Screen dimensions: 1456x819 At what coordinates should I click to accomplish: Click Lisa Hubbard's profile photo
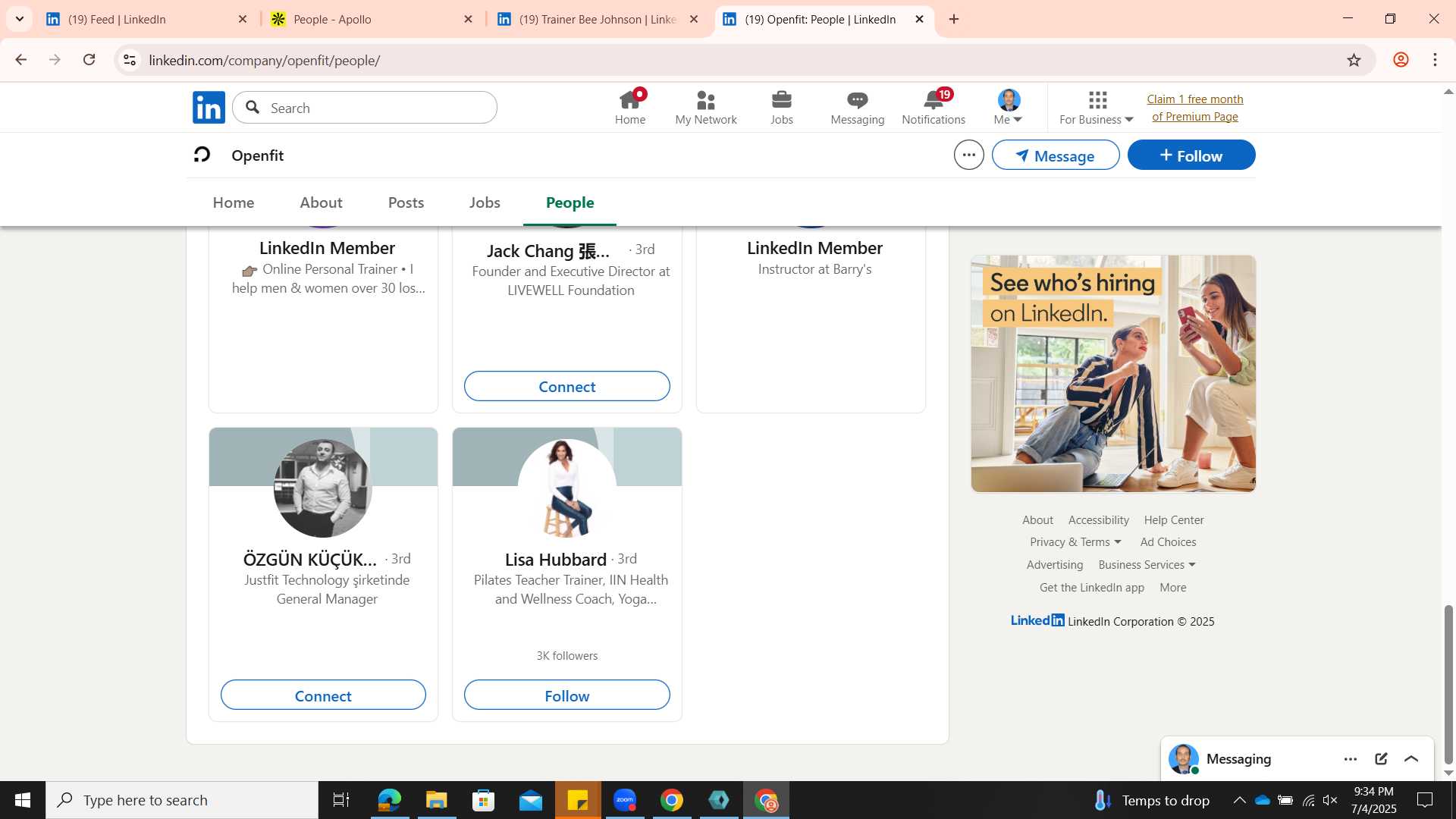click(x=566, y=488)
